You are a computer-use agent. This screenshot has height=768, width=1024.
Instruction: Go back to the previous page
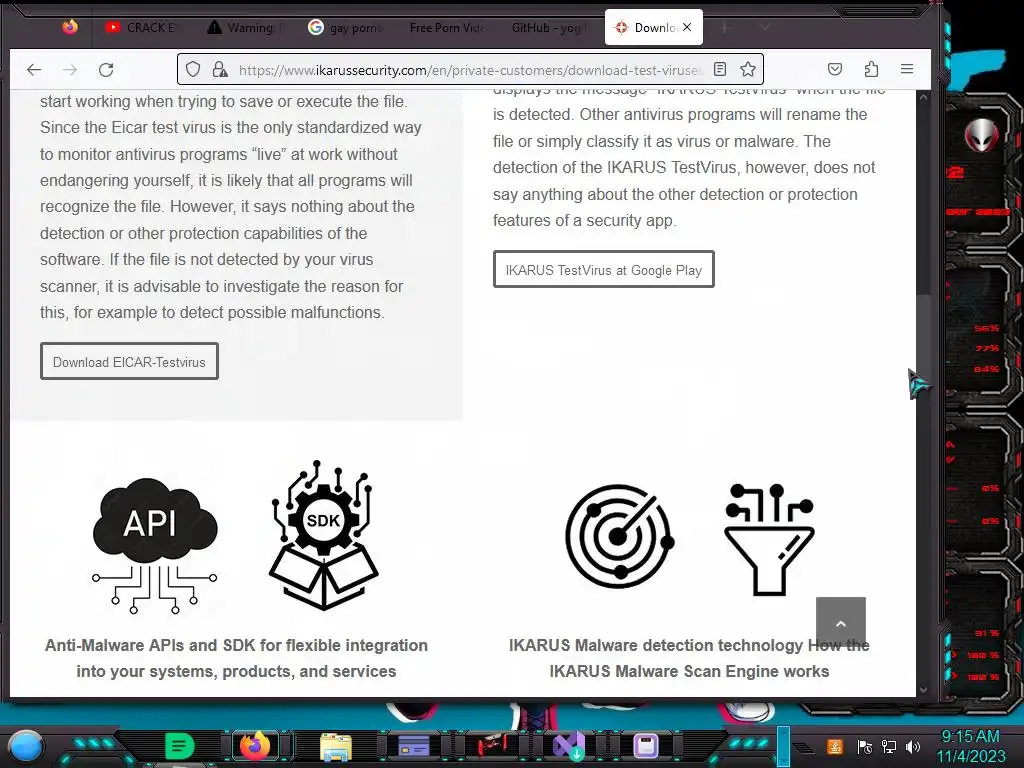(34, 69)
